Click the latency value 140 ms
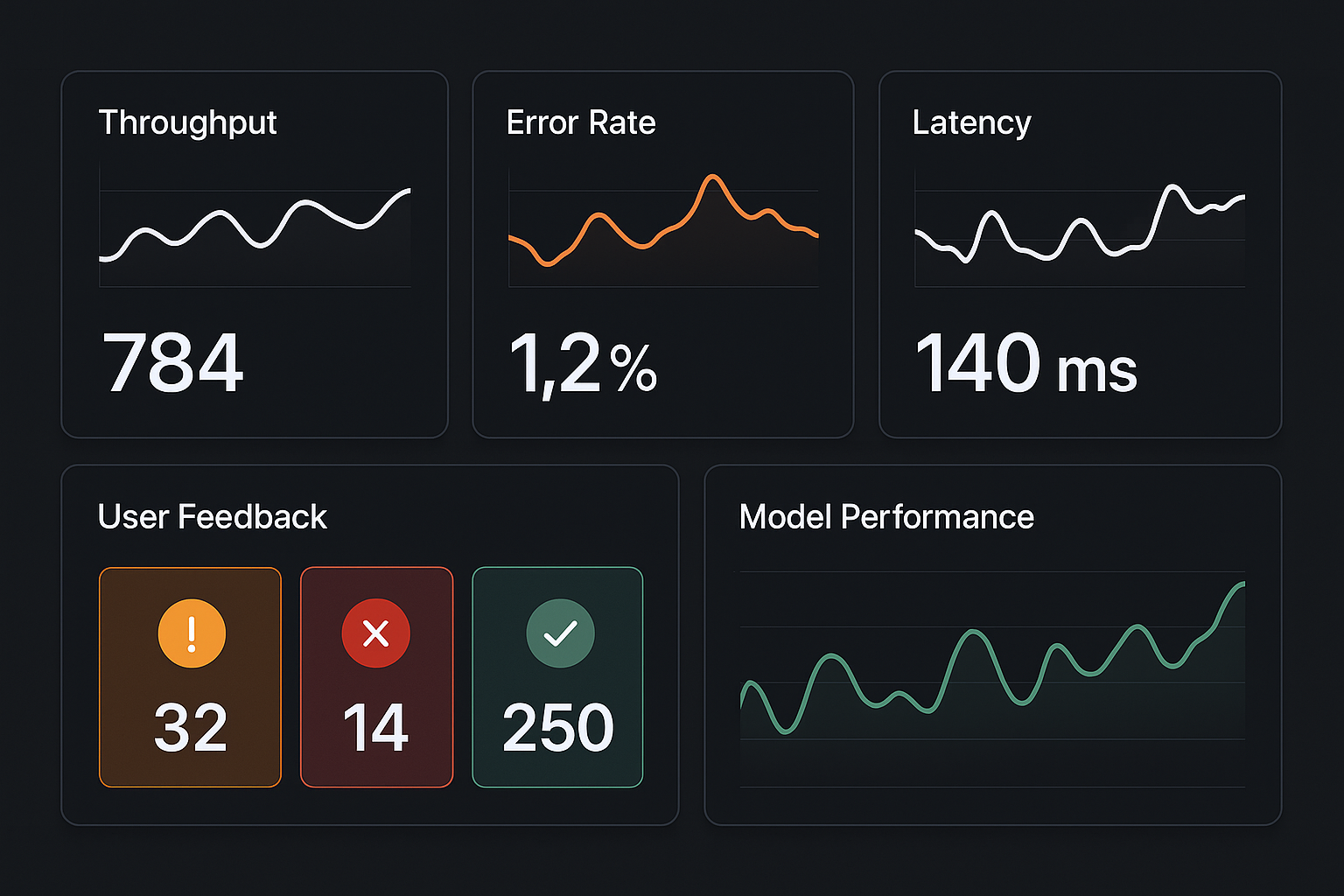This screenshot has height=896, width=1344. (x=1026, y=362)
